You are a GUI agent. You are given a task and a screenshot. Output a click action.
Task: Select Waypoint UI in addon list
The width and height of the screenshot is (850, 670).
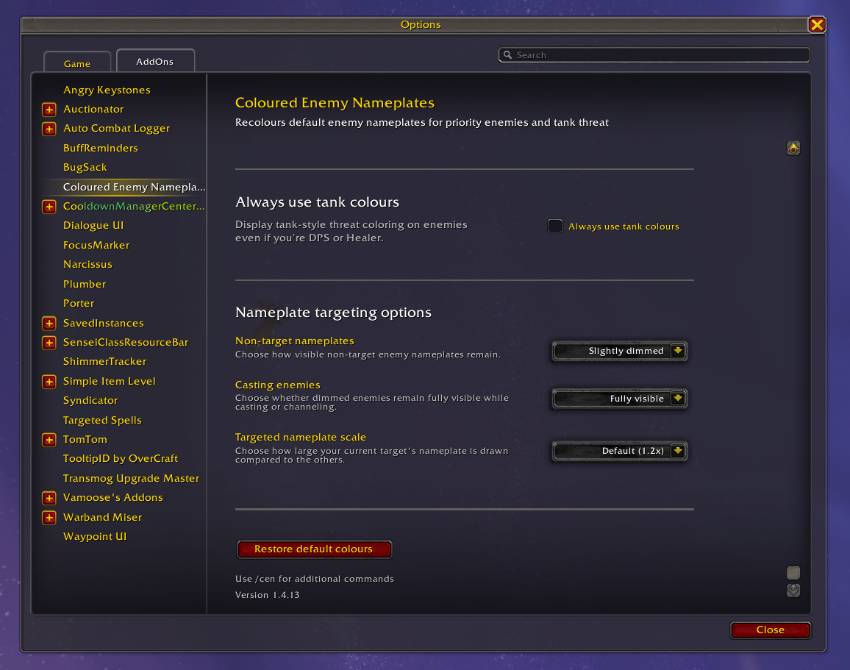(95, 537)
